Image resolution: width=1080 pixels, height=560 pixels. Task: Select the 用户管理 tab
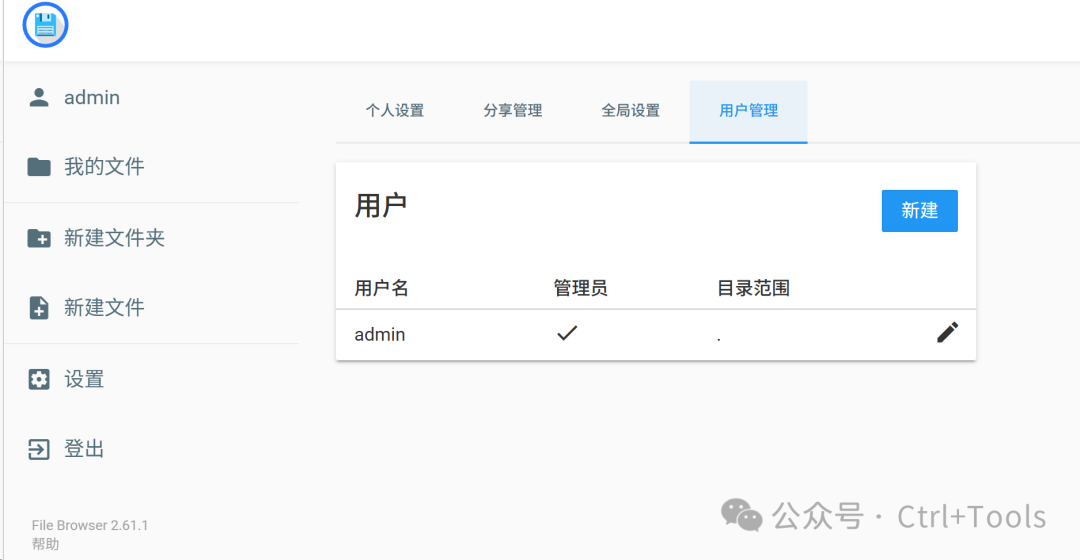tap(749, 111)
